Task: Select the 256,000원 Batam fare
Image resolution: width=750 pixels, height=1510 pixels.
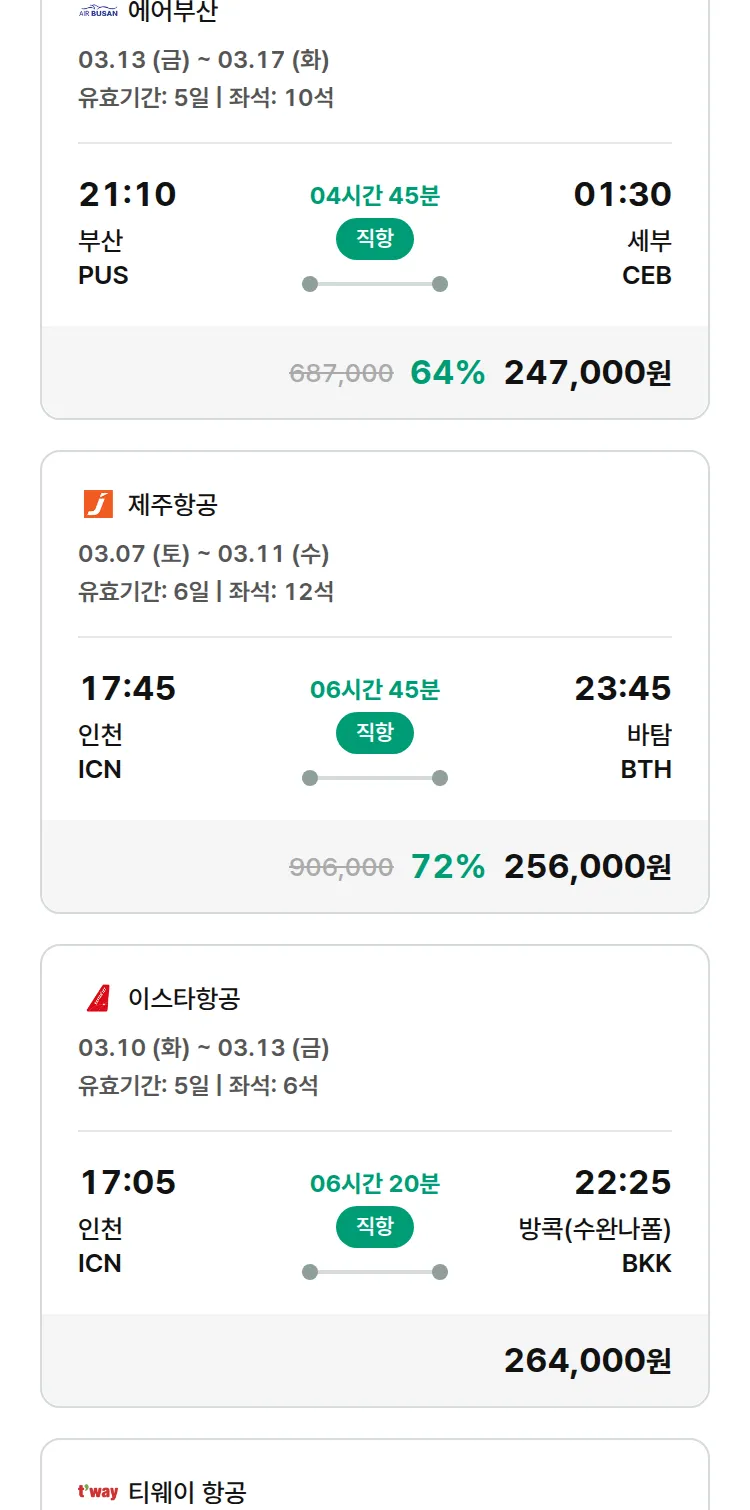Action: click(x=587, y=867)
